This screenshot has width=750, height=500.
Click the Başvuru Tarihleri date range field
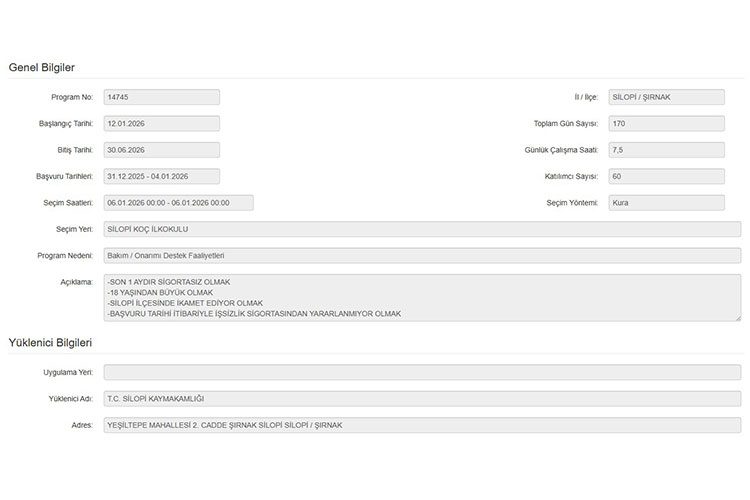tap(161, 176)
